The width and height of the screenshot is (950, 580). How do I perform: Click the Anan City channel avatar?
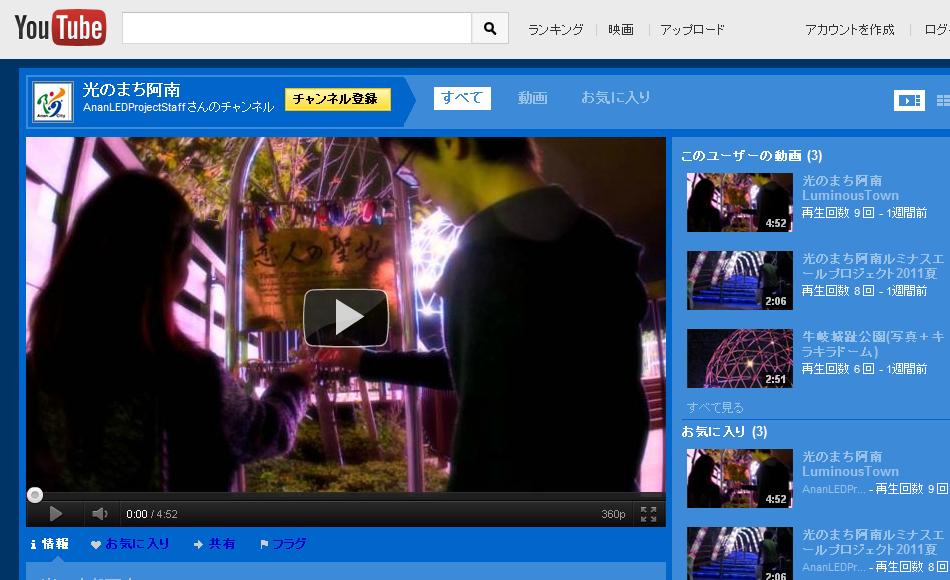[53, 102]
